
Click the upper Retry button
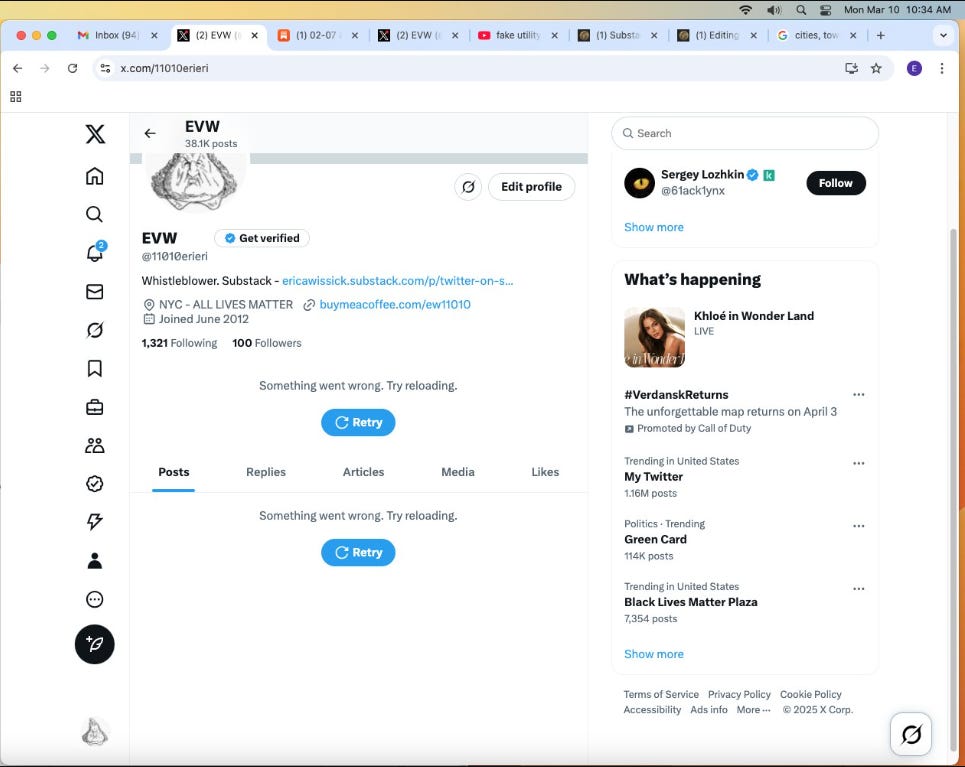[x=358, y=422]
